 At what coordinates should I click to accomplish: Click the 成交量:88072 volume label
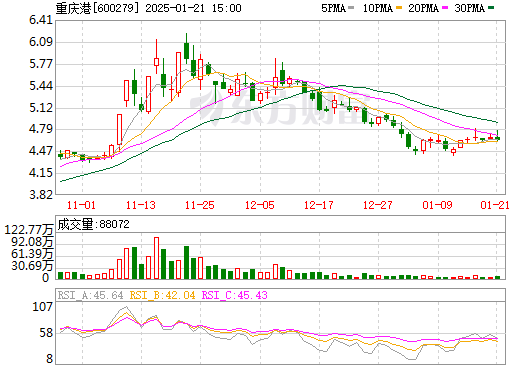point(93,224)
